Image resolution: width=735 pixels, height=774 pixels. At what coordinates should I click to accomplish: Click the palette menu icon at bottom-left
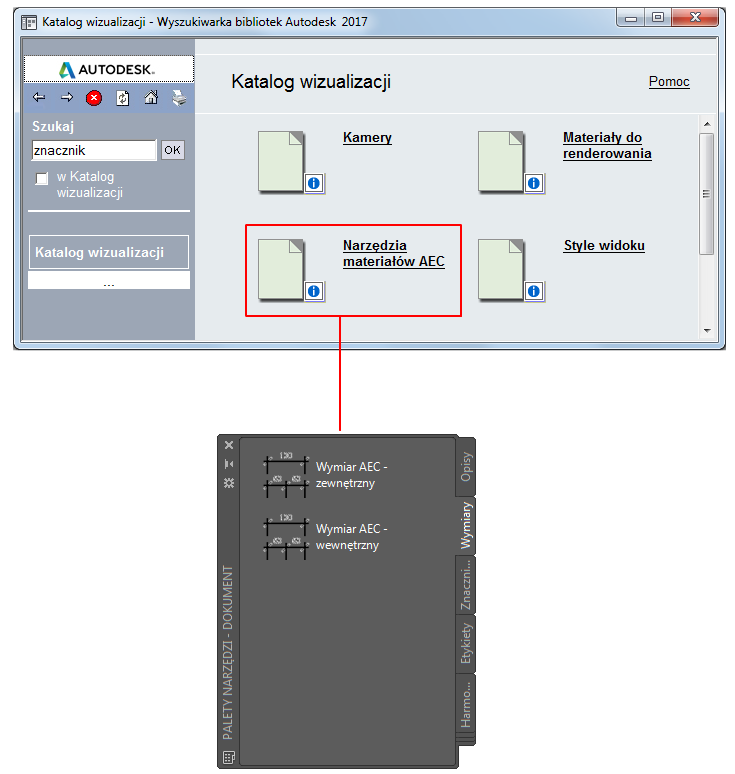click(229, 757)
